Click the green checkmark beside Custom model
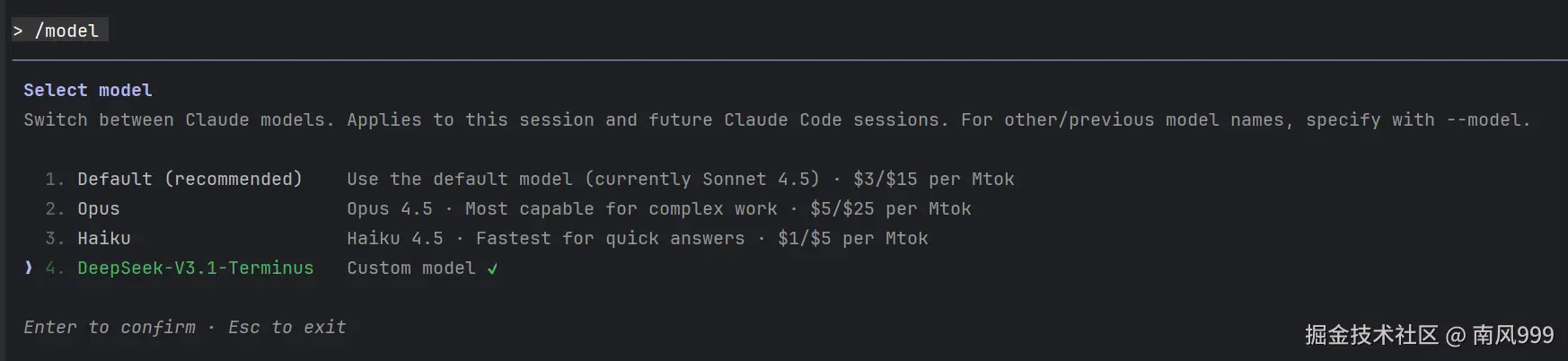1568x361 pixels. pyautogui.click(x=492, y=269)
